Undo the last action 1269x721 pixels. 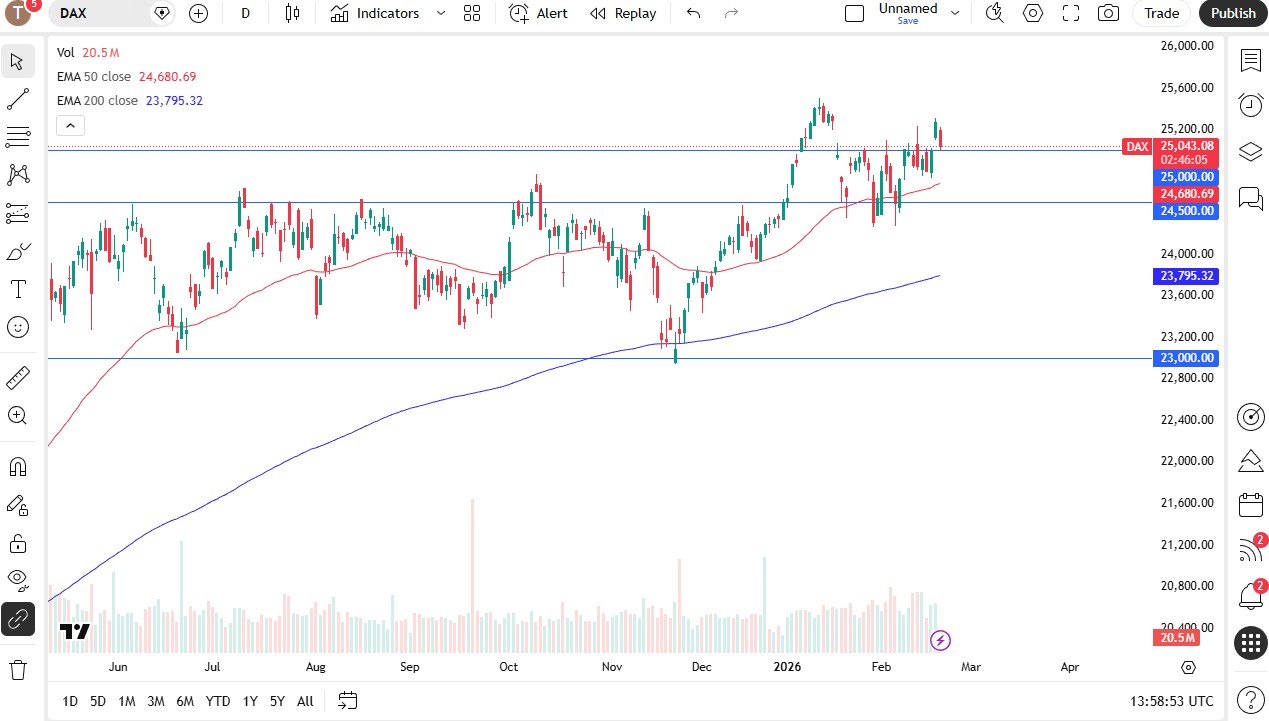click(x=693, y=13)
